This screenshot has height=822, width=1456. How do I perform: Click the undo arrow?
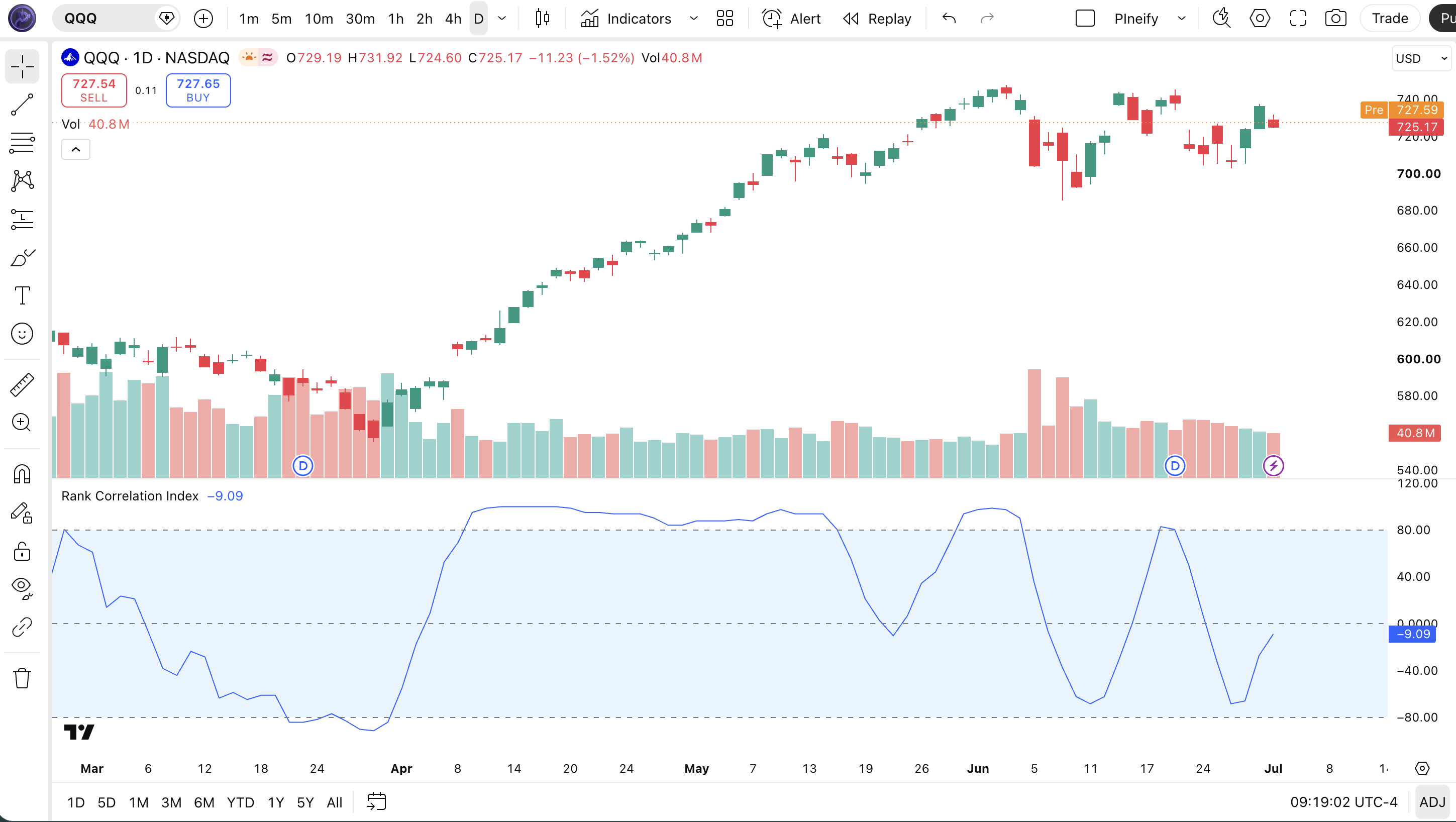coord(949,18)
